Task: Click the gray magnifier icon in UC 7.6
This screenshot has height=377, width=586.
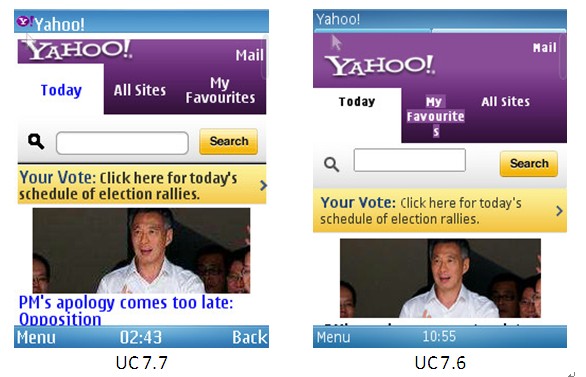Action: coord(331,164)
